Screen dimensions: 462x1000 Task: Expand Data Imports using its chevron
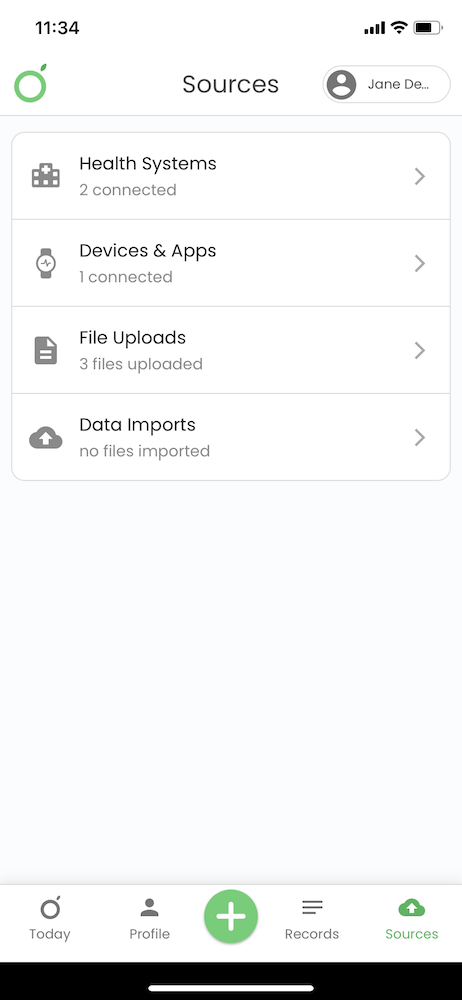[419, 438]
